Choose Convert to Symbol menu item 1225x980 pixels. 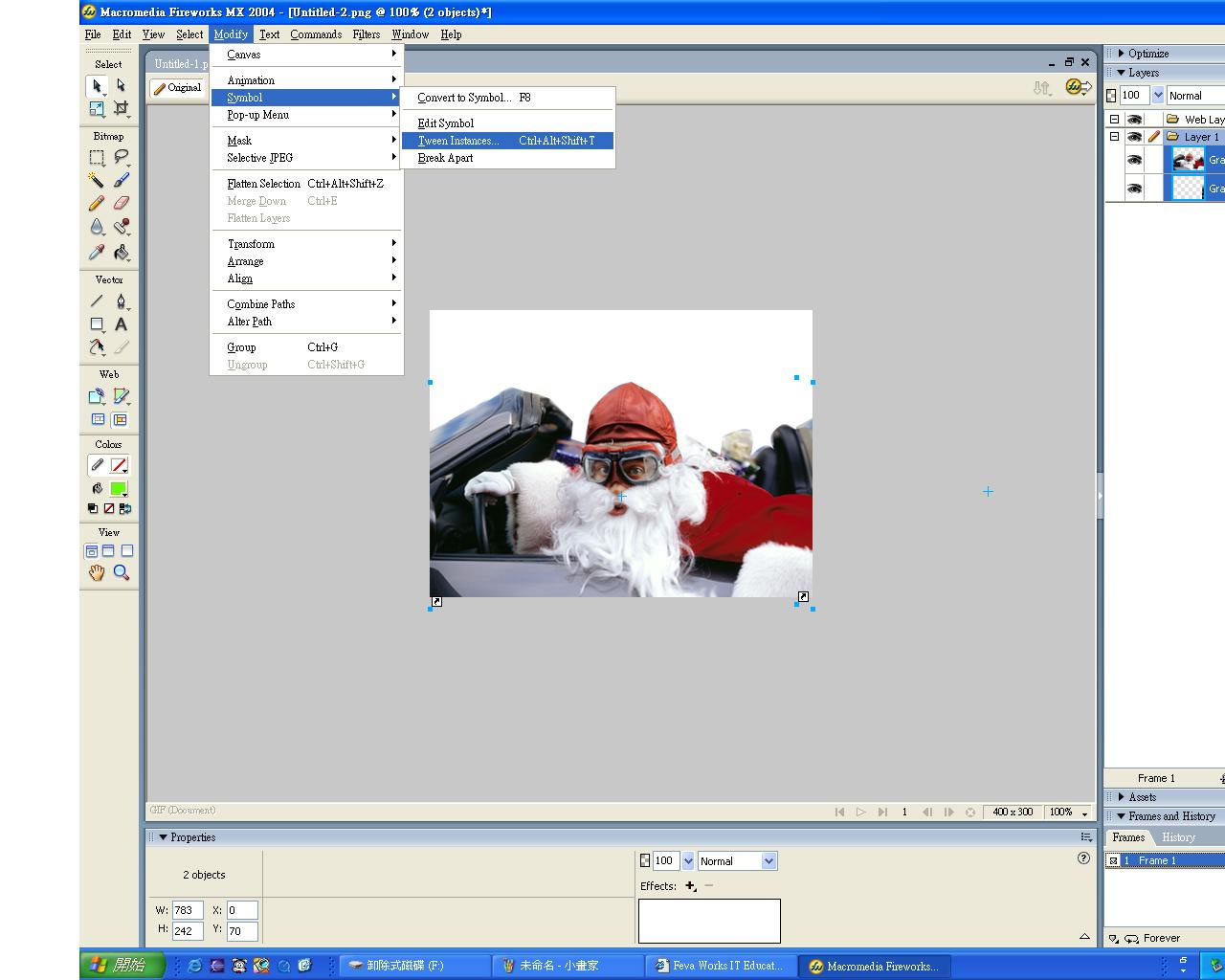(x=507, y=98)
